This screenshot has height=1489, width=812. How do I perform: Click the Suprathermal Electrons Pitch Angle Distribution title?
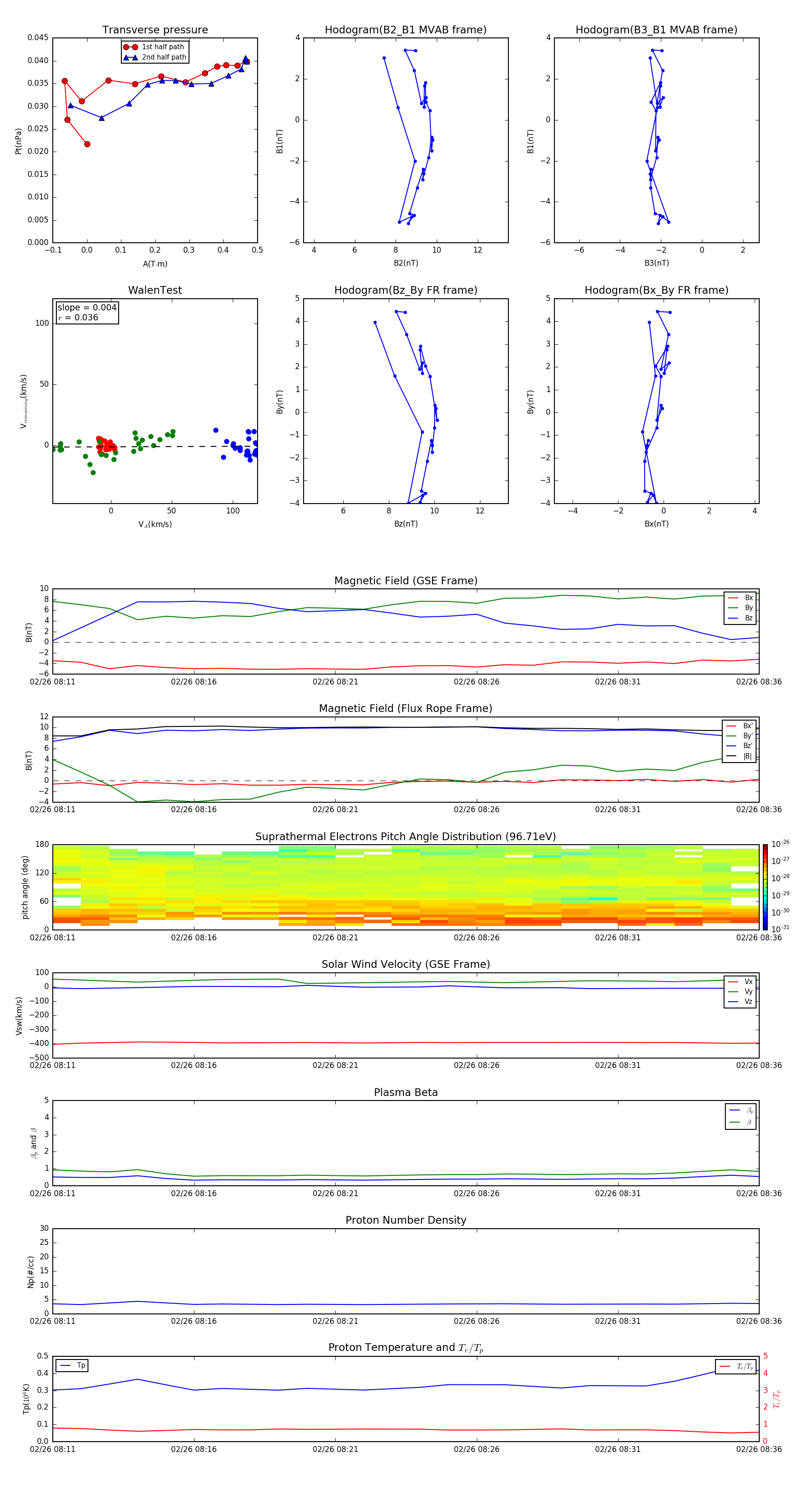tap(406, 837)
